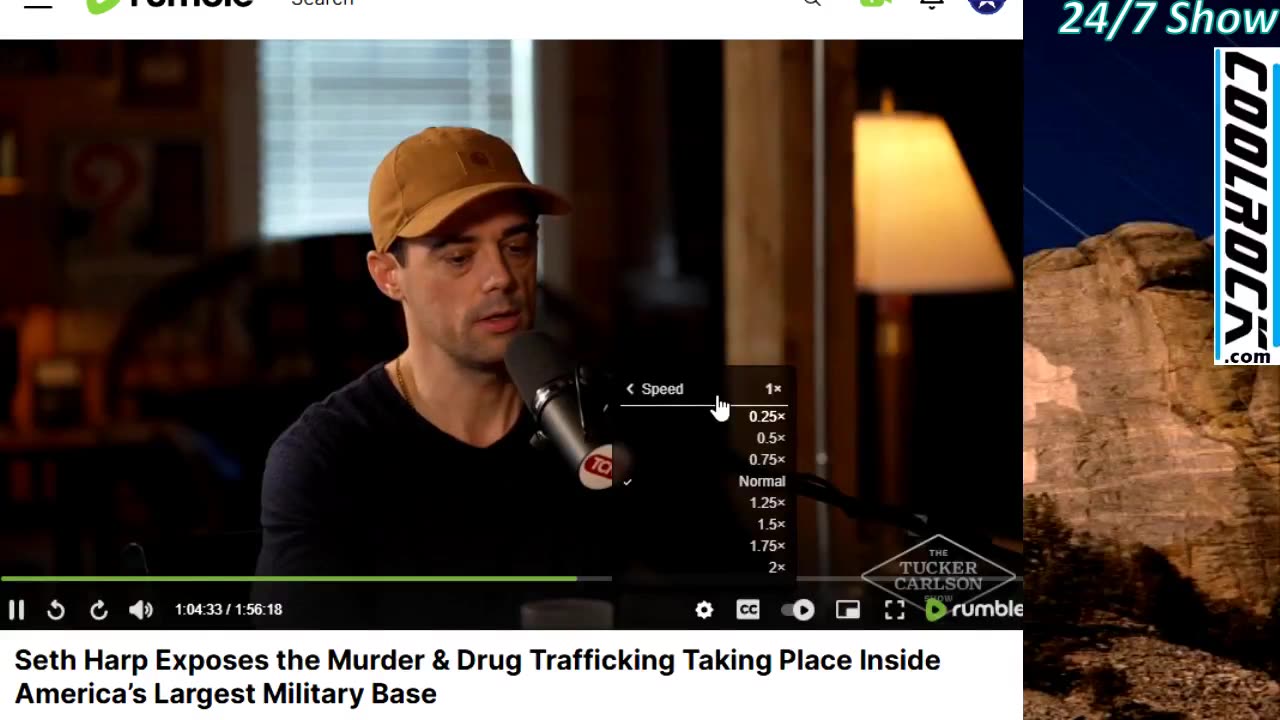Open the hamburger menu at top left

coord(38,4)
